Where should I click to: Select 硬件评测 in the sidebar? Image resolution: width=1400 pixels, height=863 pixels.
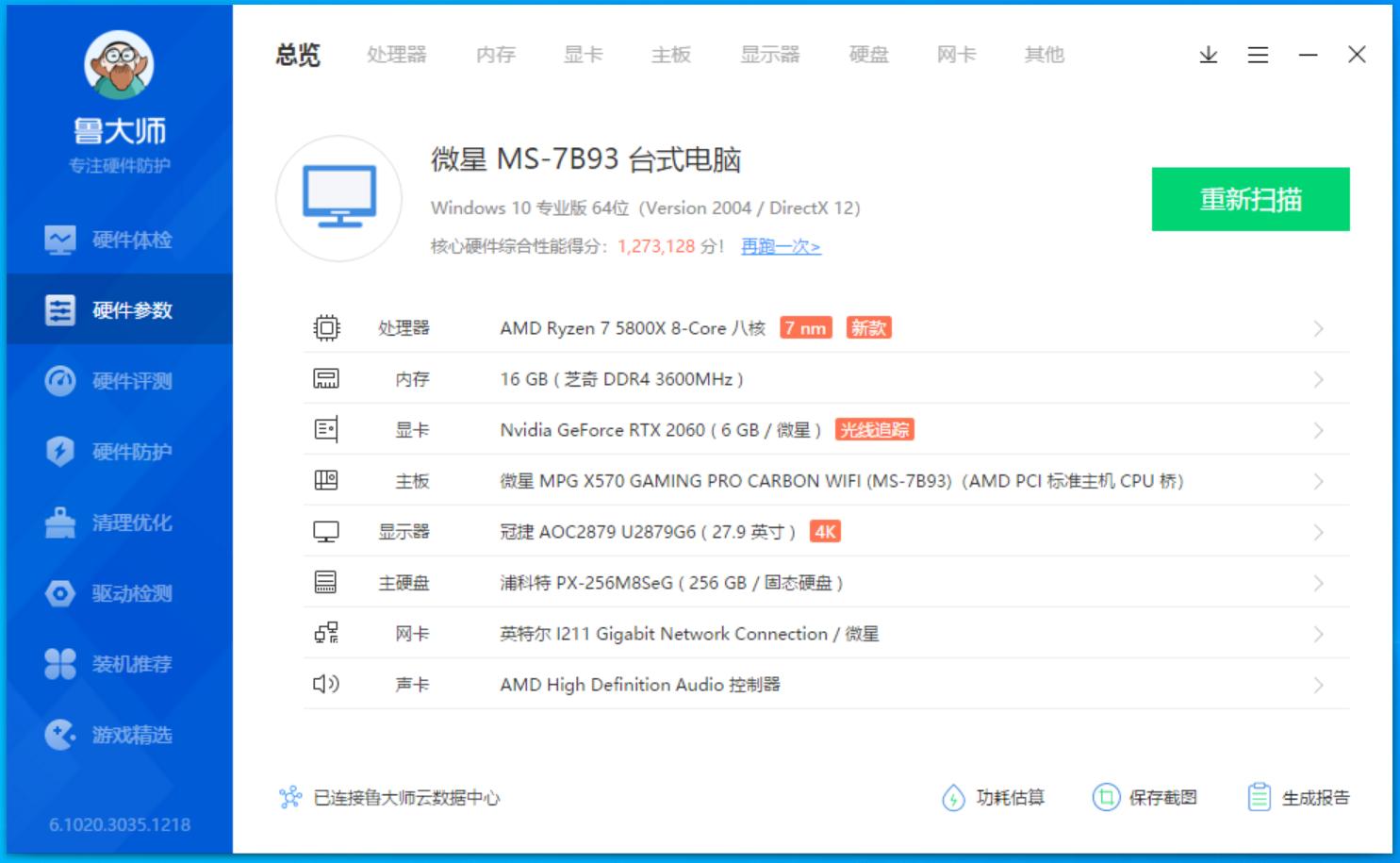[x=108, y=381]
